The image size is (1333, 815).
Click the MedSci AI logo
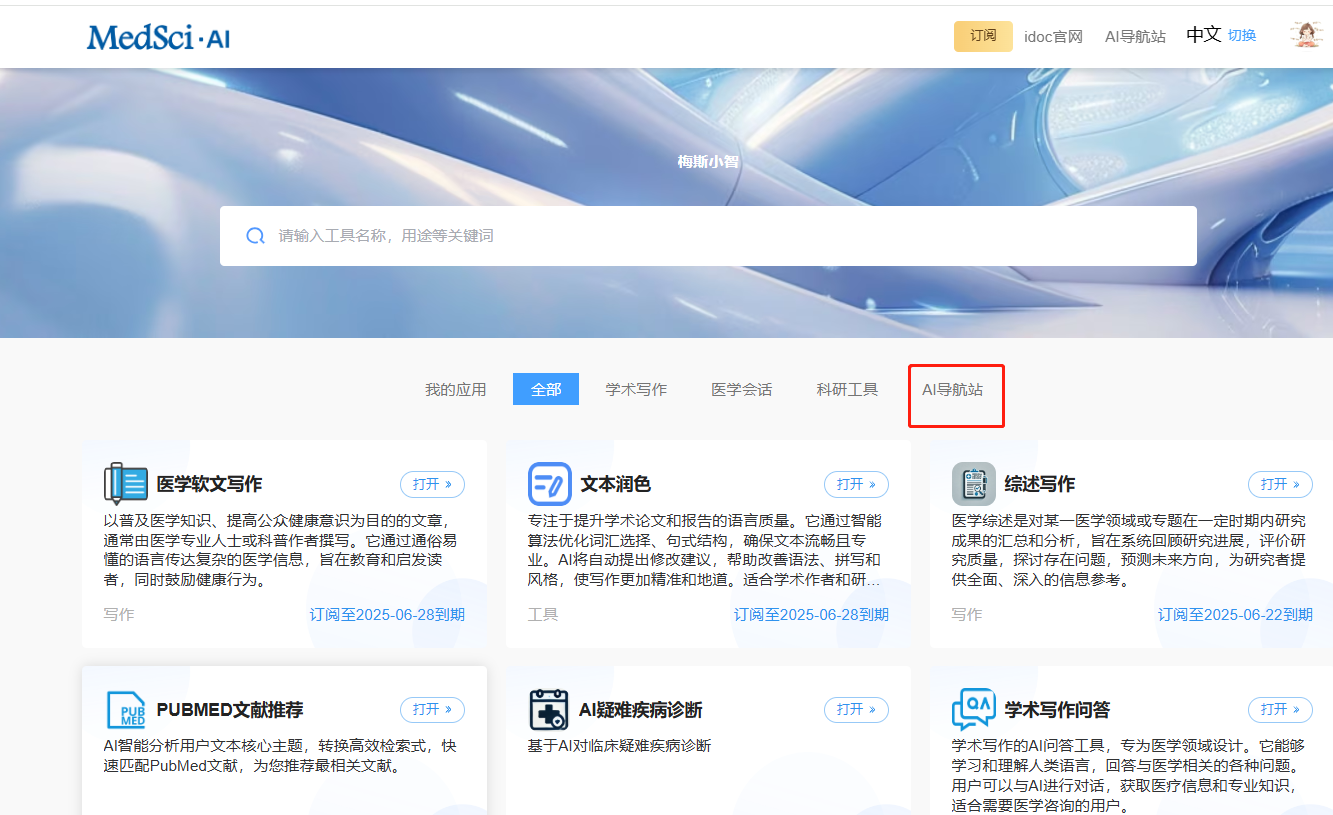tap(158, 38)
